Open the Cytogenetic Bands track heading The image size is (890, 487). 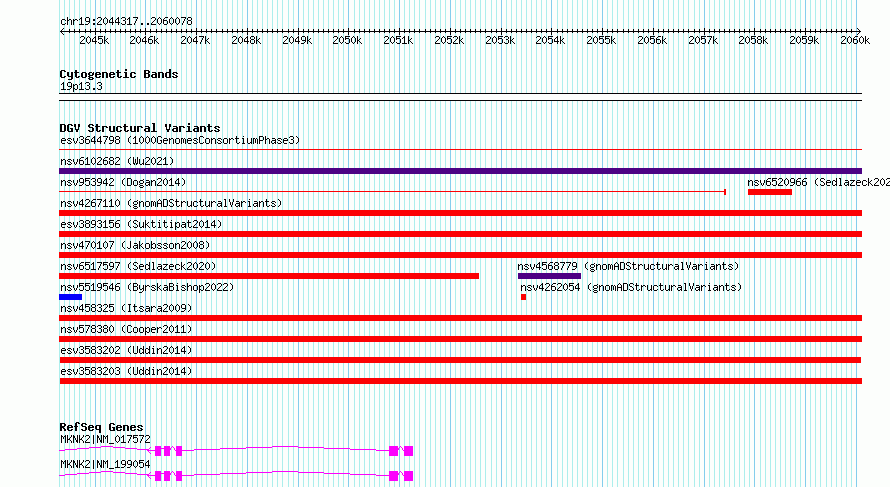[119, 74]
